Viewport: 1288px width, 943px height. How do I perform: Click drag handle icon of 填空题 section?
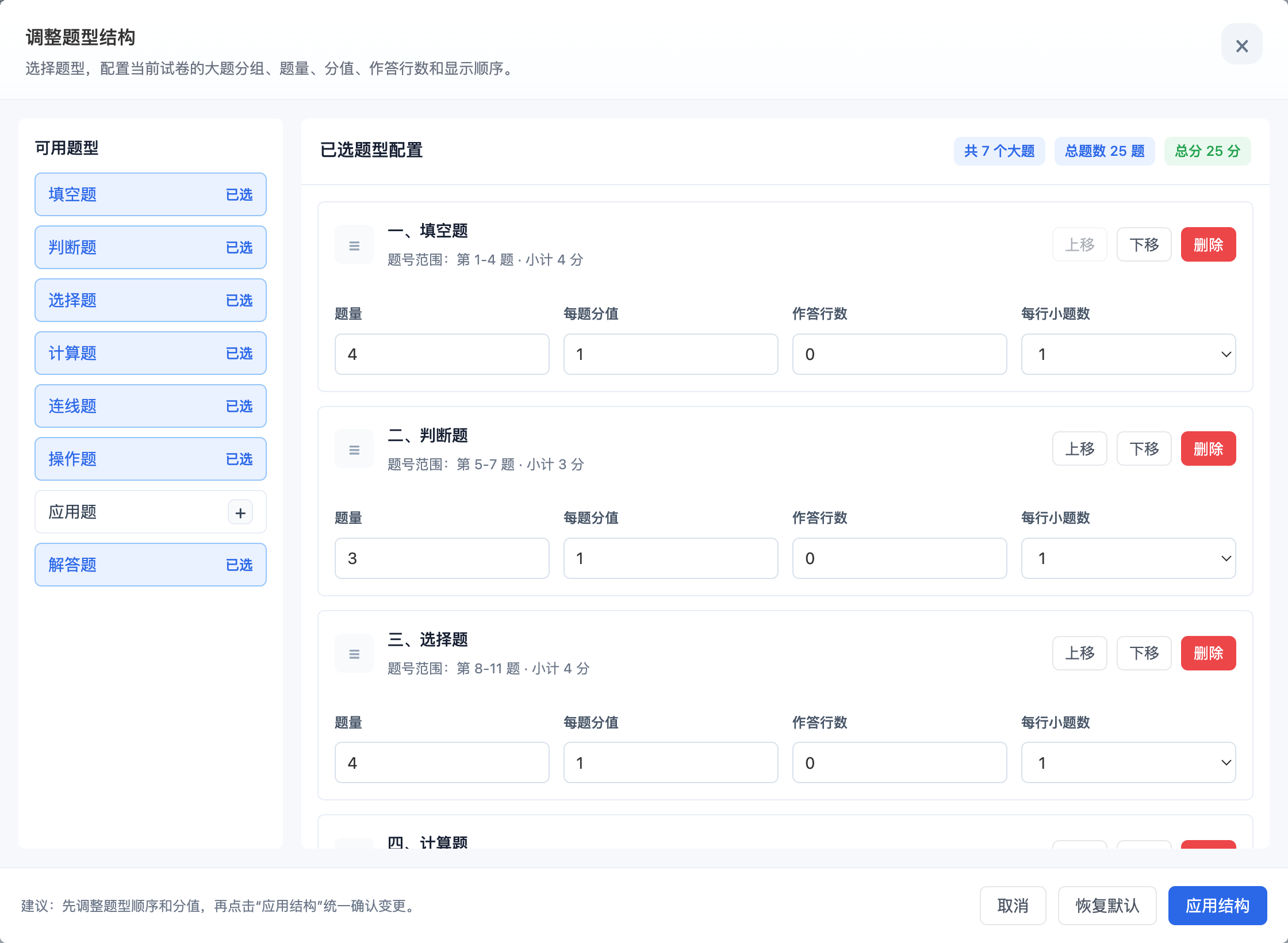pyautogui.click(x=354, y=245)
